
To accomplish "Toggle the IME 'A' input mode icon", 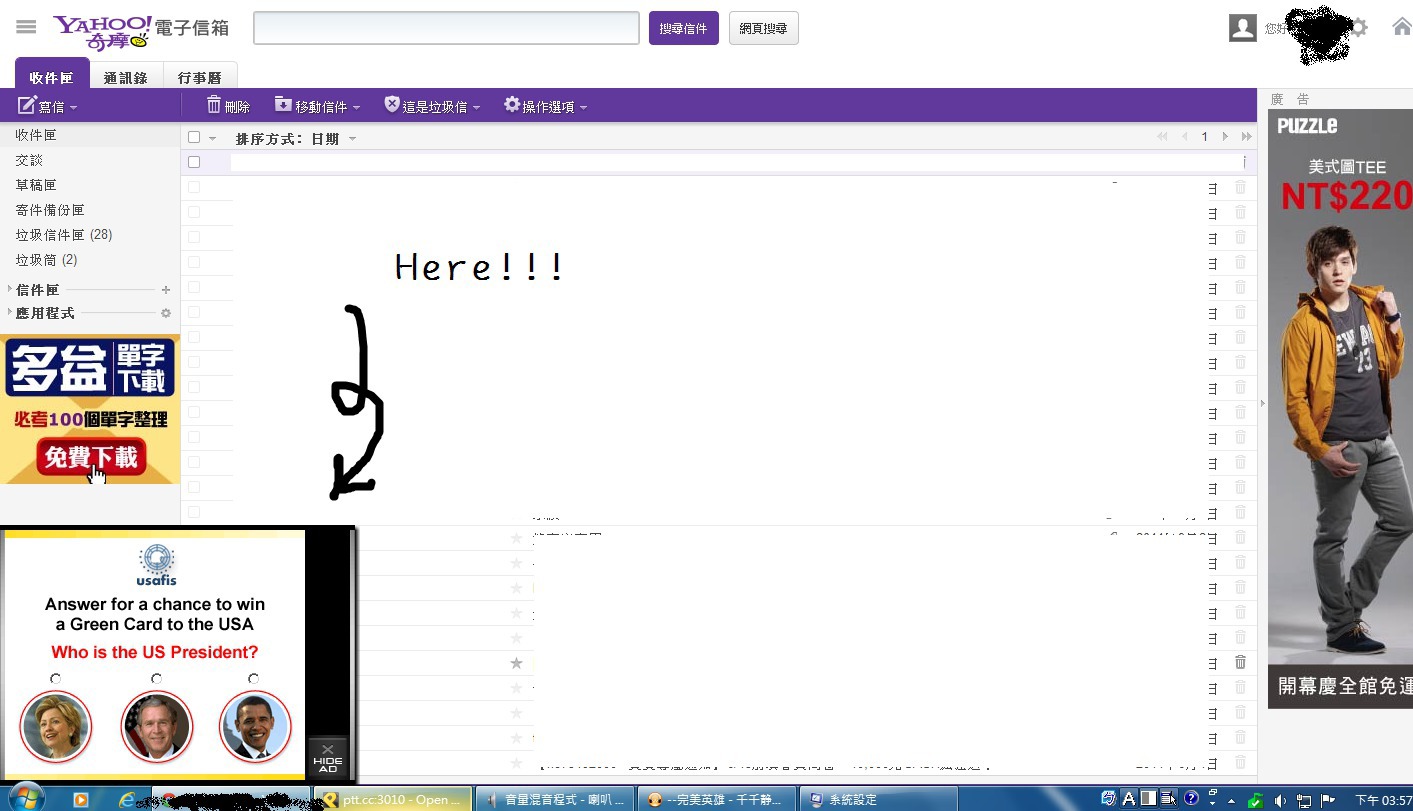I will 1129,798.
